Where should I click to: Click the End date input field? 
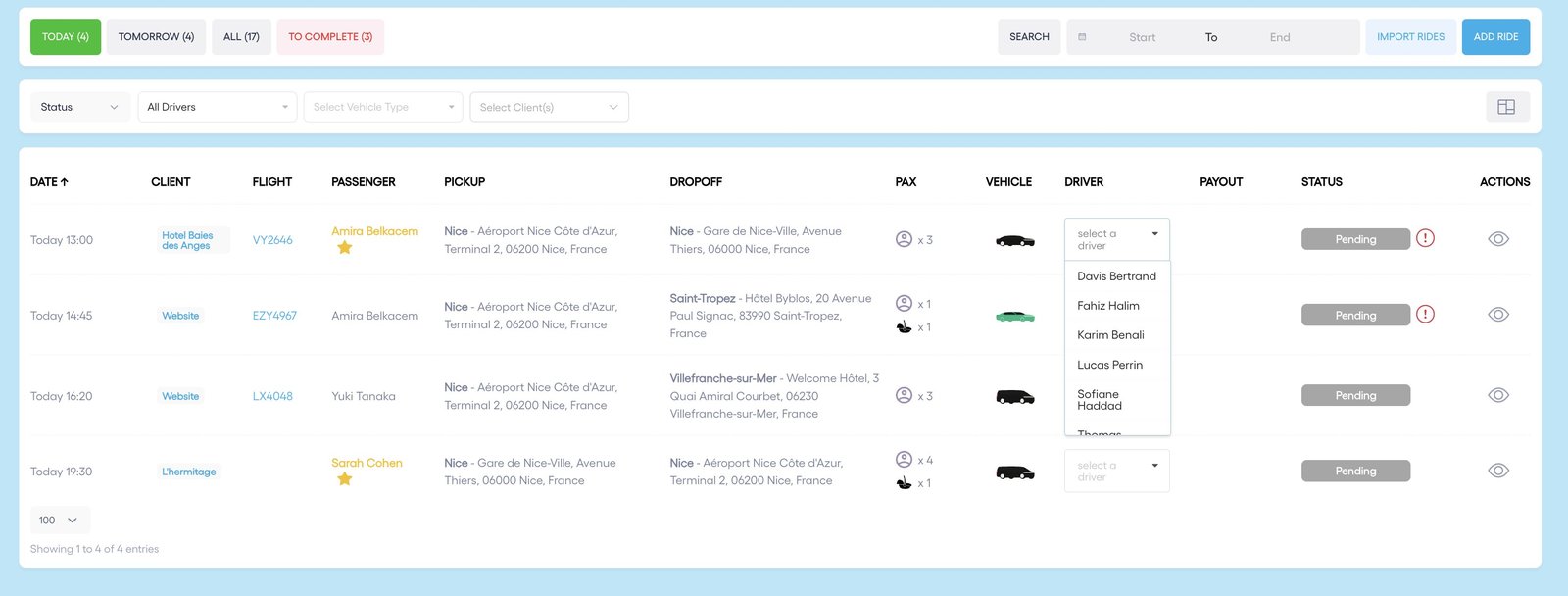(x=1280, y=37)
